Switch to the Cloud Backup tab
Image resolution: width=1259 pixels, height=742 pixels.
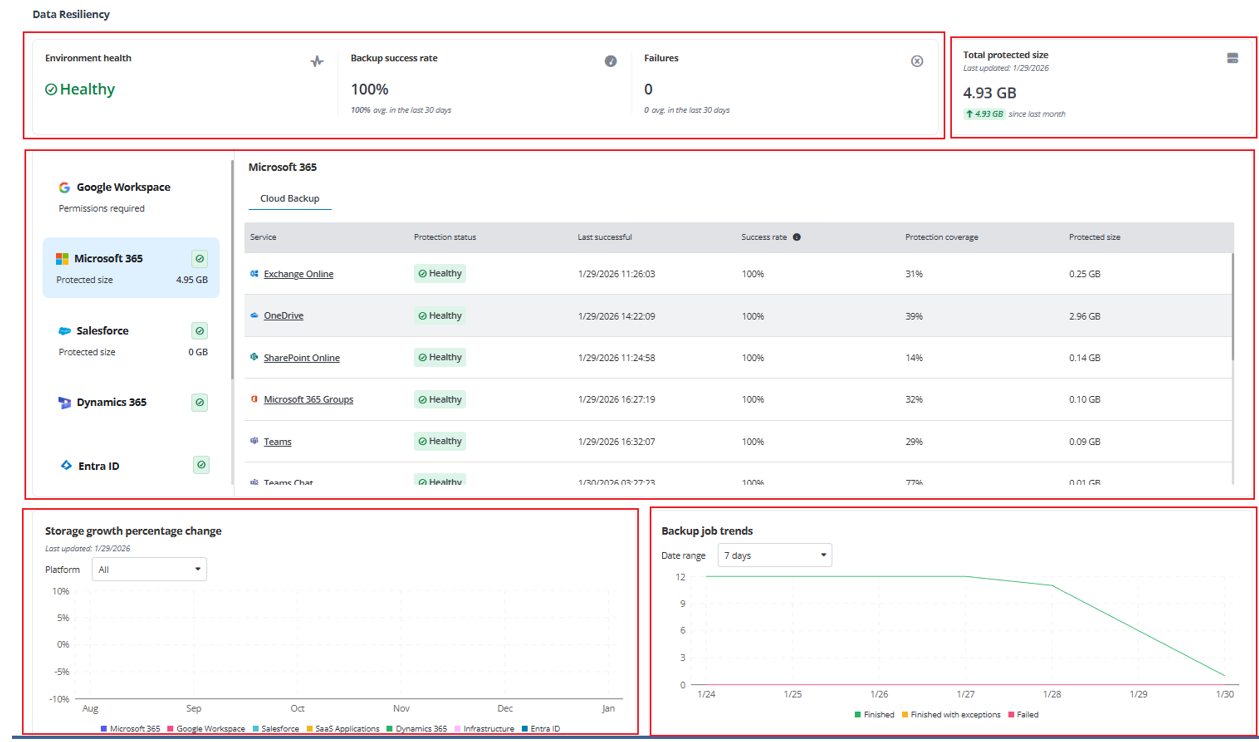tap(290, 199)
